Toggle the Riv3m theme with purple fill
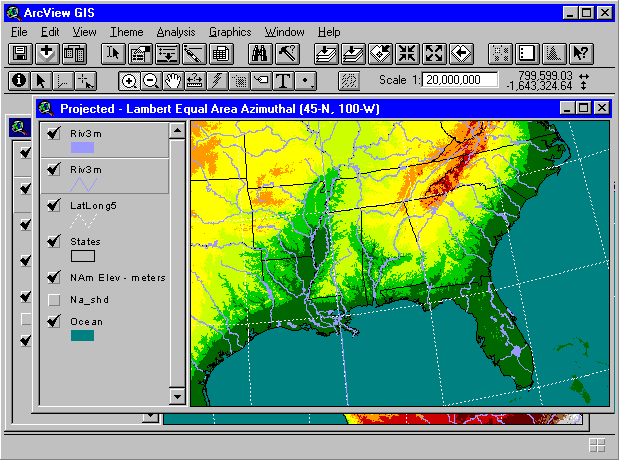This screenshot has height=460, width=619. click(54, 133)
